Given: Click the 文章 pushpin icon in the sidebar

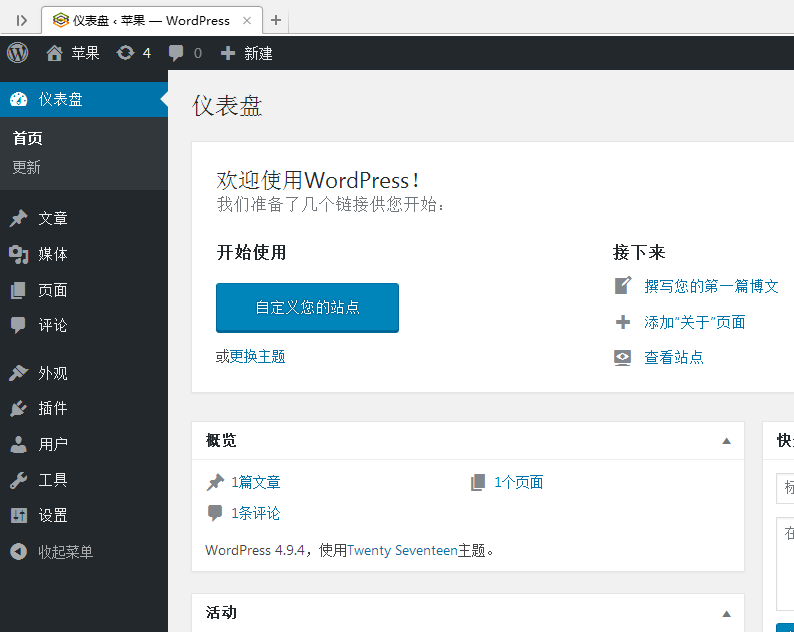Looking at the screenshot, I should tap(19, 218).
